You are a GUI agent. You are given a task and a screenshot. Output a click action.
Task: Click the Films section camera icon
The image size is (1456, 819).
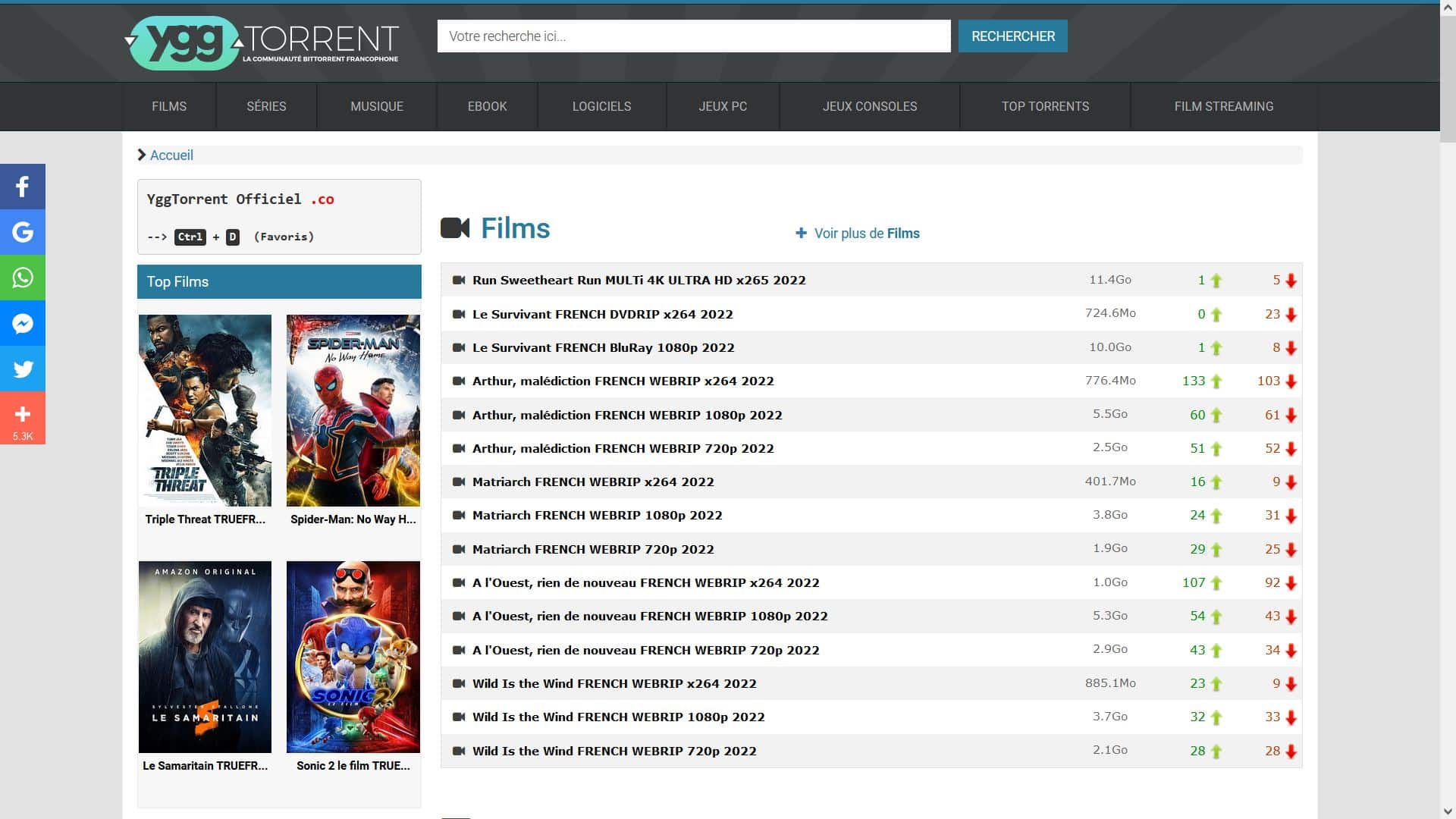point(455,228)
